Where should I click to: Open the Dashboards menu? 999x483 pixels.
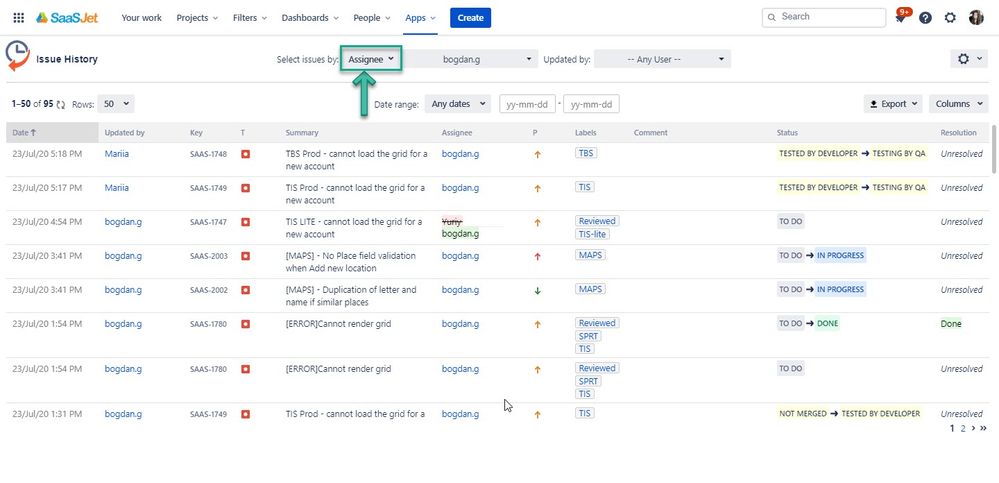[x=310, y=18]
